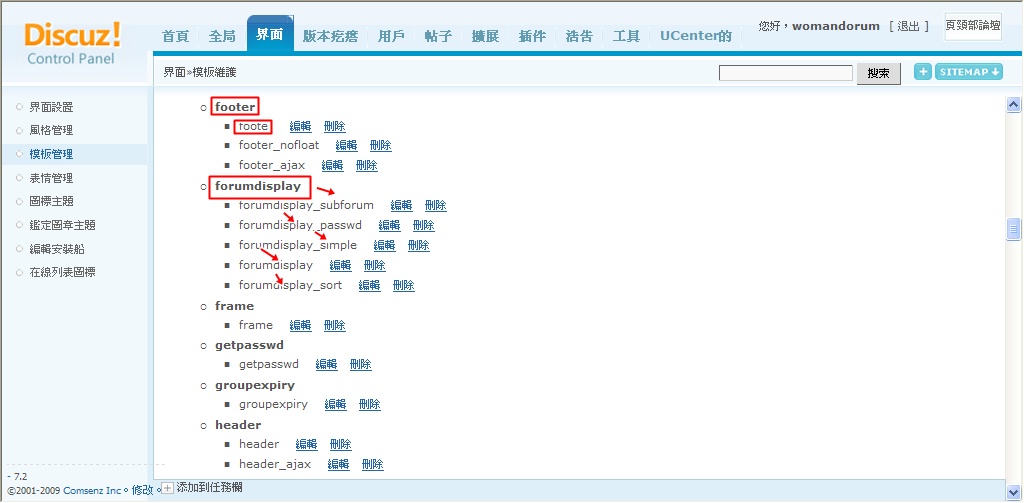Screen dimensions: 1024x503
Task: Open 表情管理 in the left menu
Action: tap(51, 178)
